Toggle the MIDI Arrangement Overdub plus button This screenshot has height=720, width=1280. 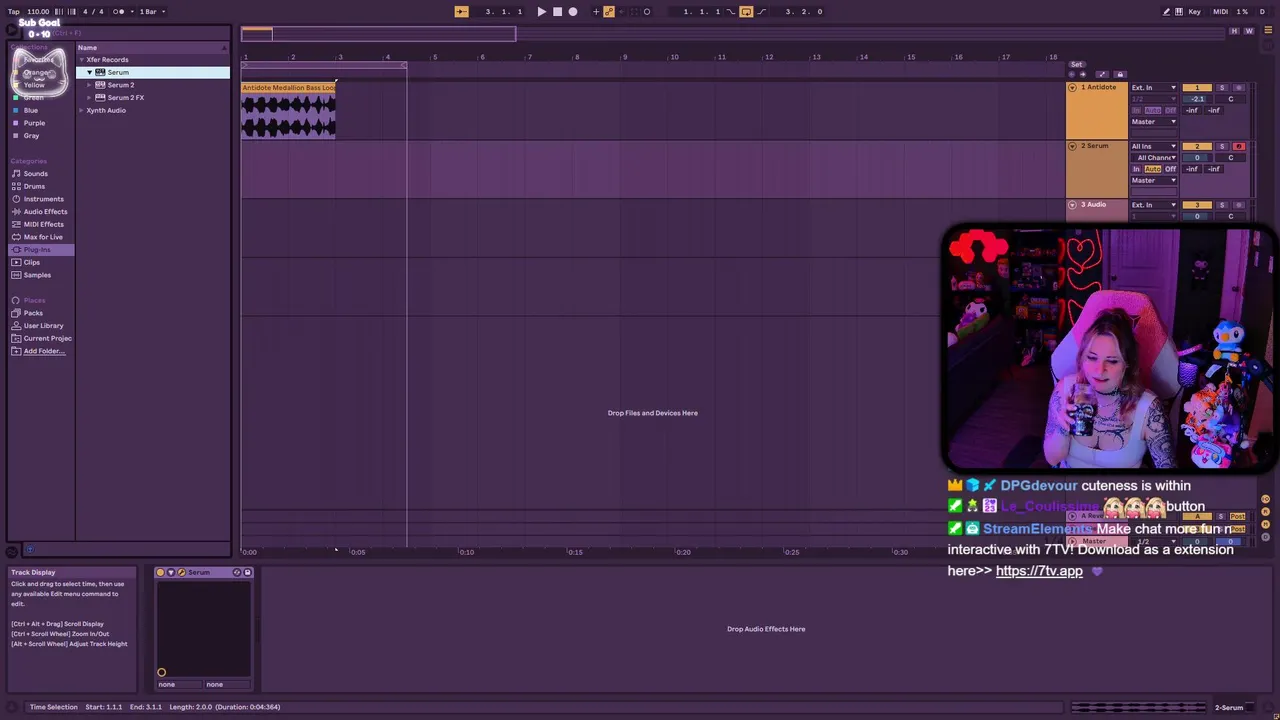(x=596, y=12)
